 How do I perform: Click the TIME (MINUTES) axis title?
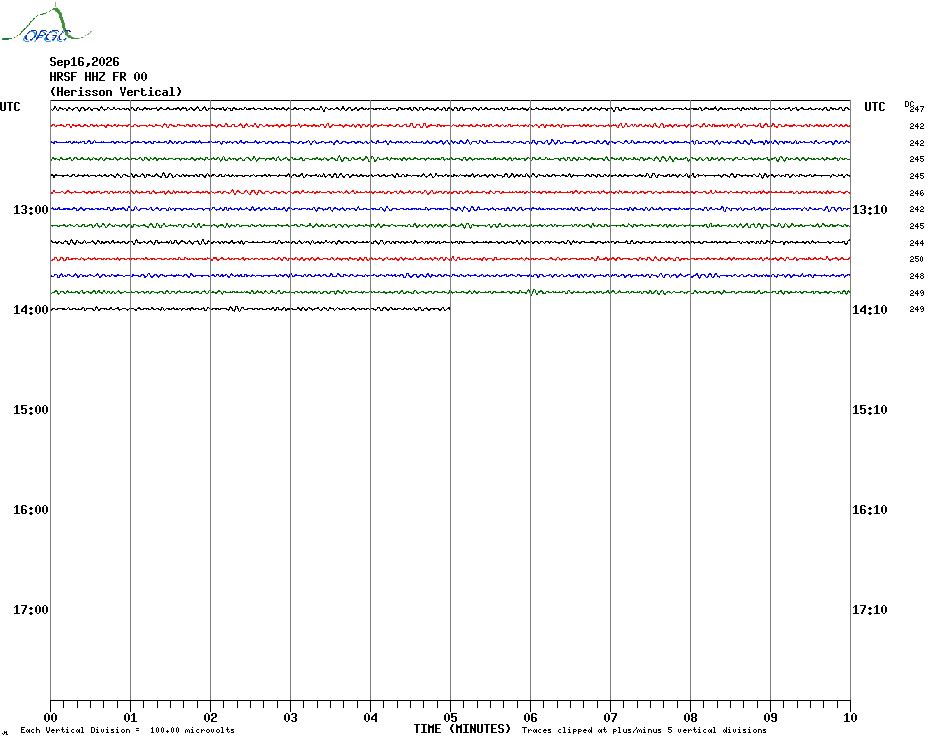tap(462, 729)
